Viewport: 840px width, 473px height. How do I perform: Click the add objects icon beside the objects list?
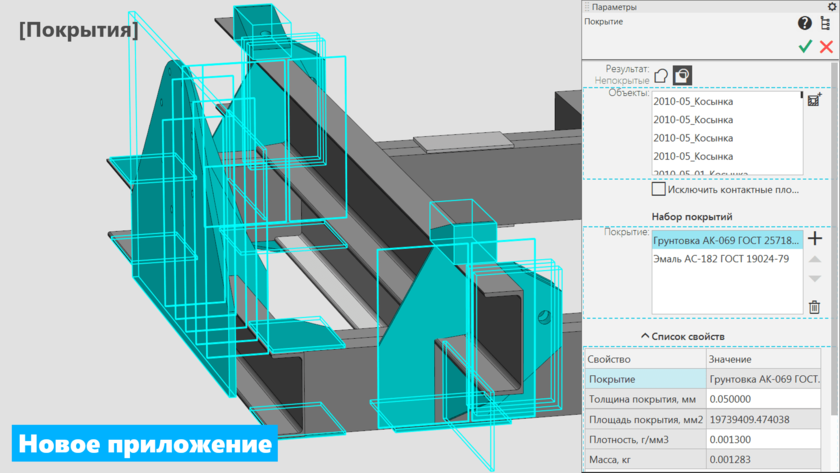point(814,100)
